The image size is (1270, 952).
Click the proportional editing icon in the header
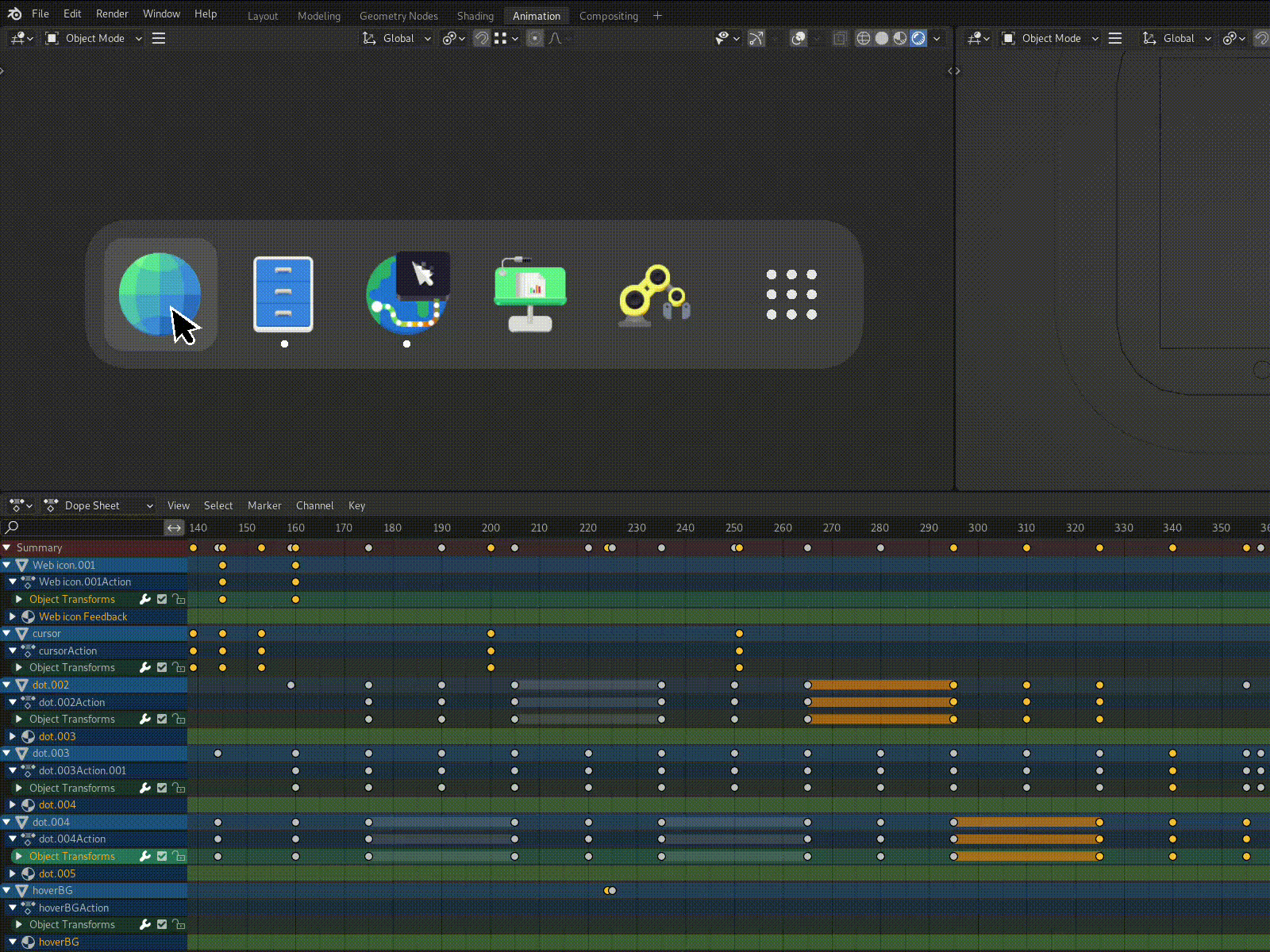[x=535, y=38]
